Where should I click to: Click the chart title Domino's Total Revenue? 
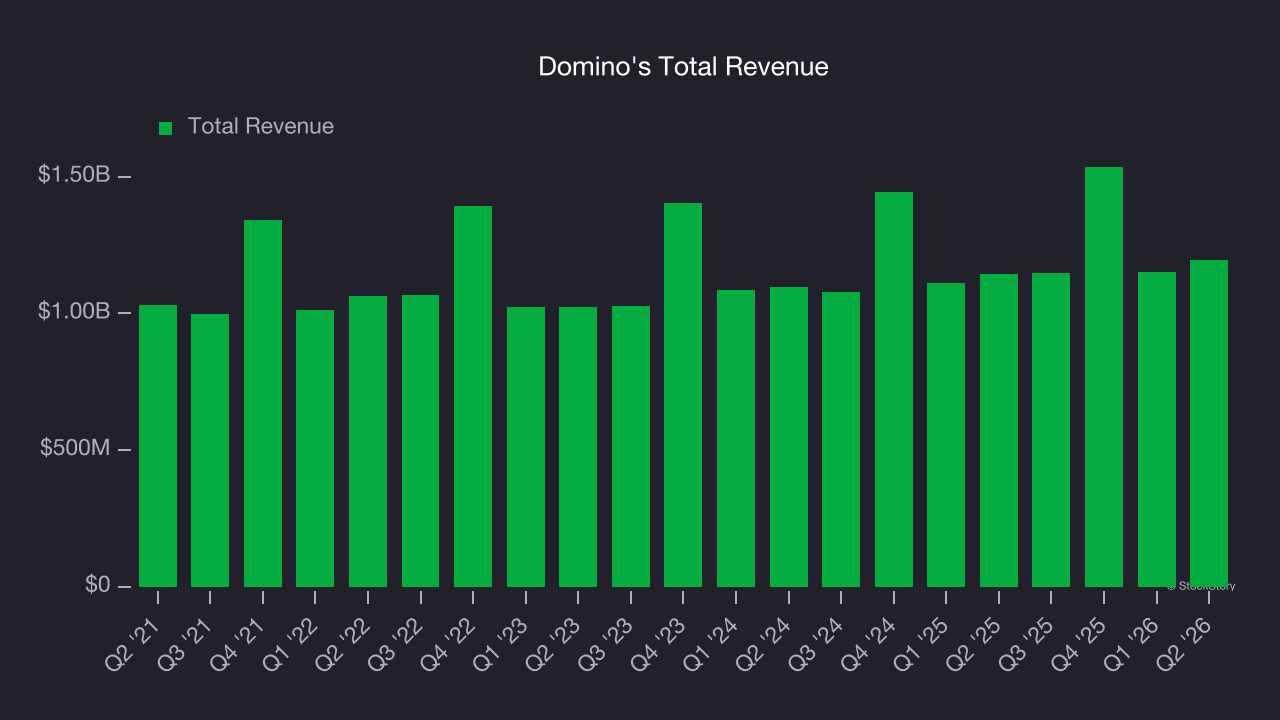[x=683, y=67]
